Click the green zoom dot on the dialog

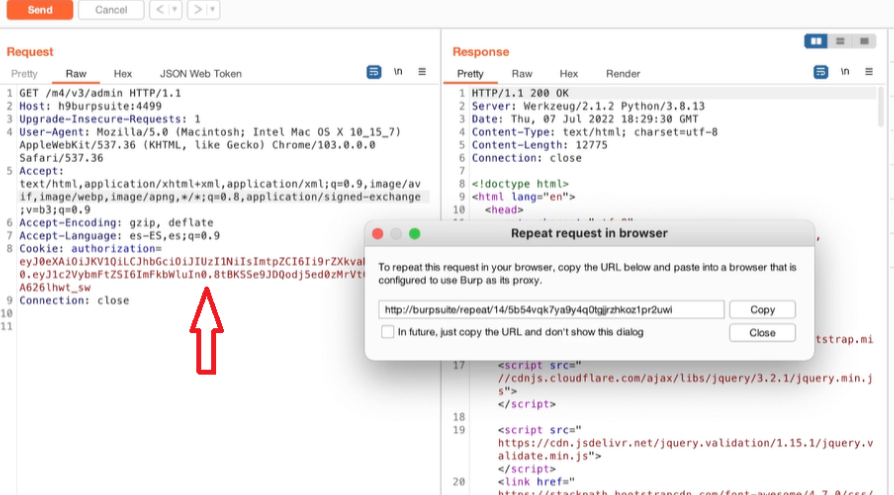[x=415, y=234]
